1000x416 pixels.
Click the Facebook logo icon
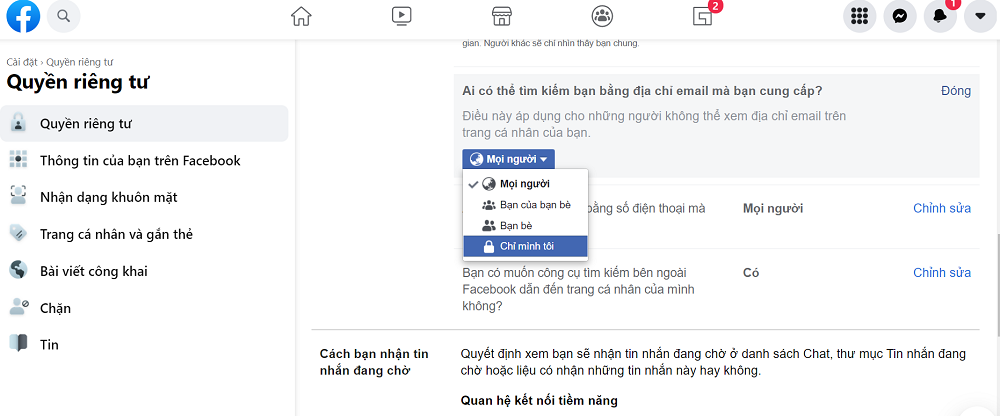pos(23,16)
